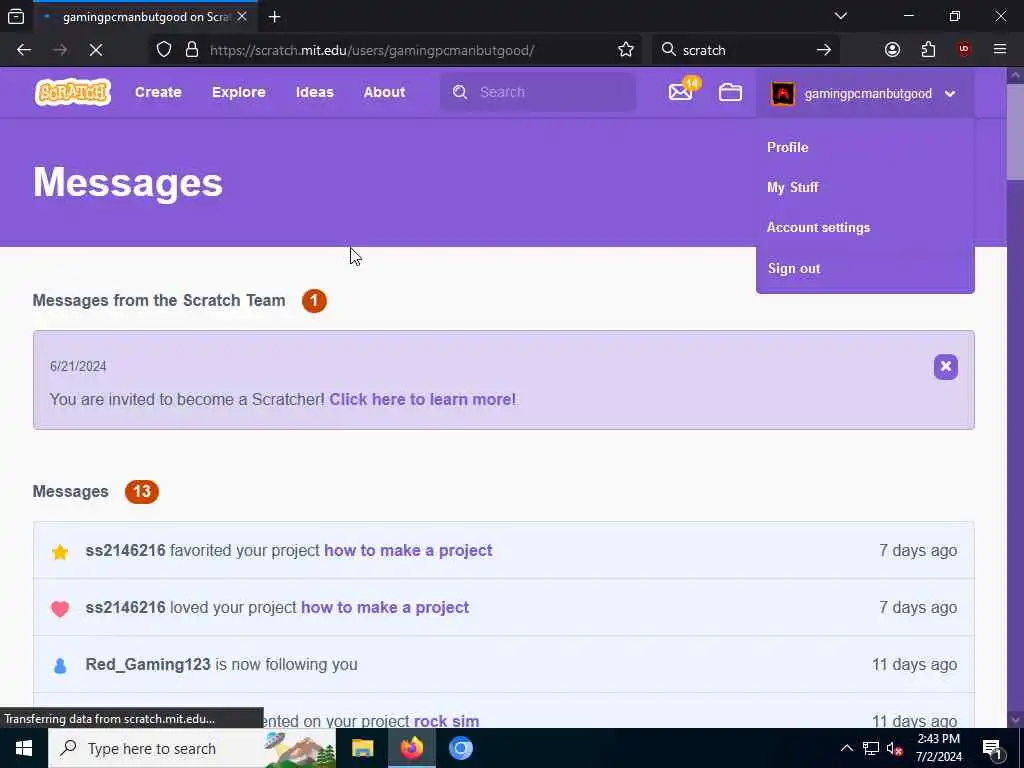Click the 13 unread messages badge

142,491
